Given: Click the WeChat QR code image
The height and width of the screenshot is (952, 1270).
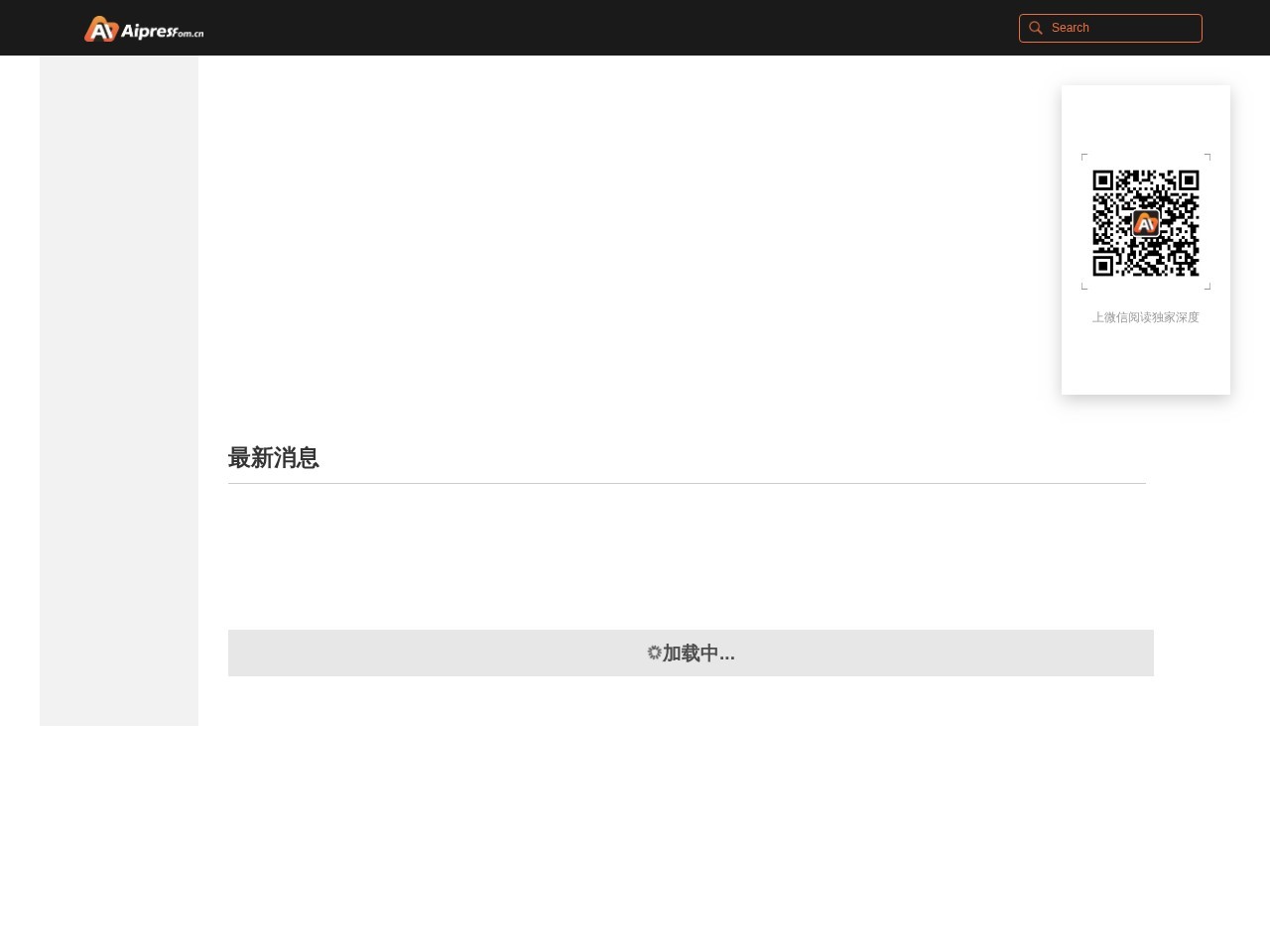Looking at the screenshot, I should (x=1146, y=223).
